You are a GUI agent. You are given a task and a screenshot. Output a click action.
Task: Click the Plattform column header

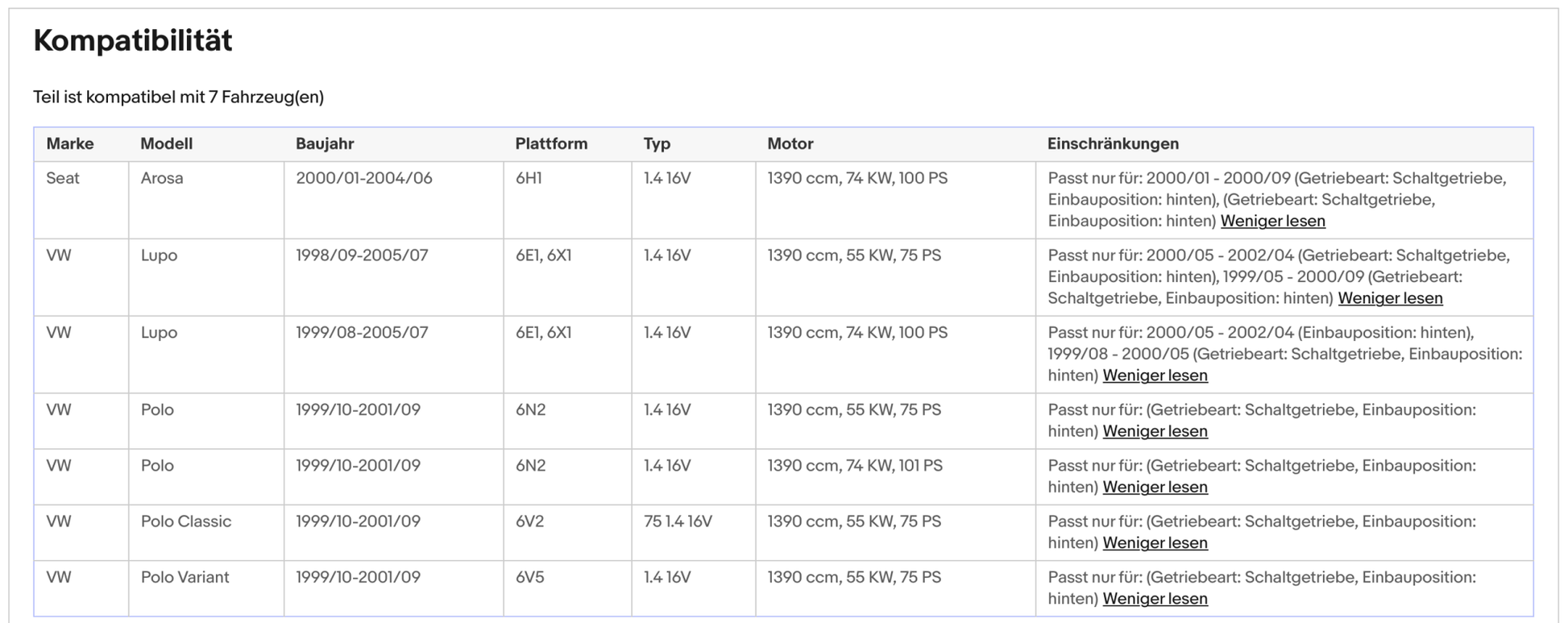coord(551,143)
